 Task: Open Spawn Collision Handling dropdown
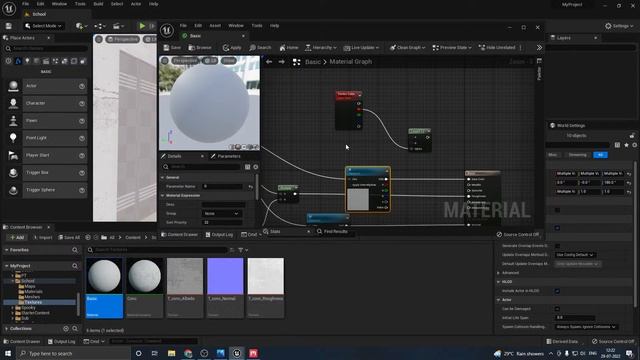pyautogui.click(x=586, y=327)
